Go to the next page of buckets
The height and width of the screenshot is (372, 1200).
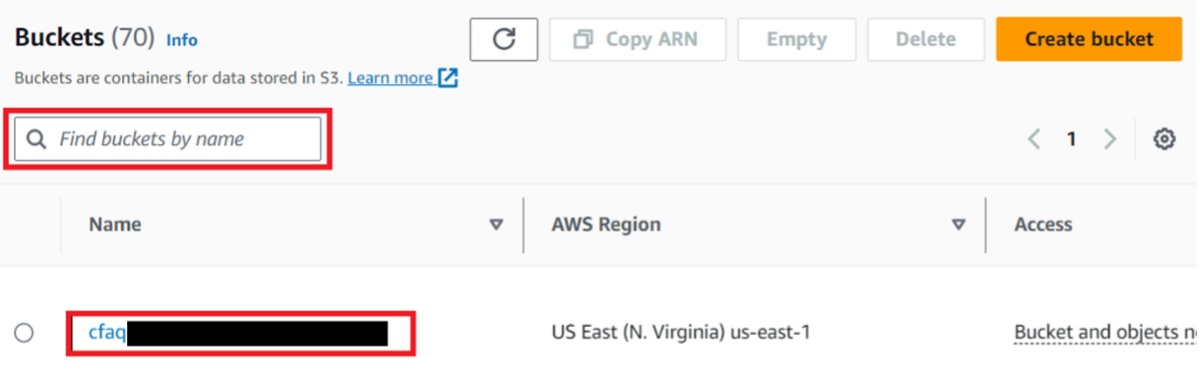click(x=1109, y=139)
